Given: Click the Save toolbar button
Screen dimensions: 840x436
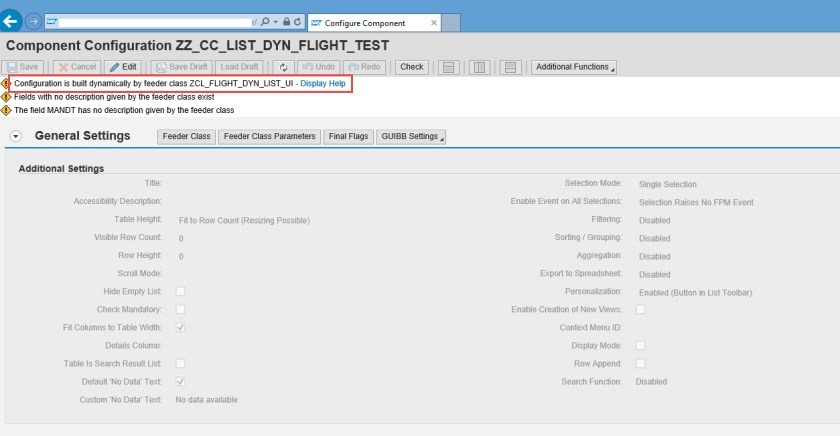Looking at the screenshot, I should tap(22, 67).
